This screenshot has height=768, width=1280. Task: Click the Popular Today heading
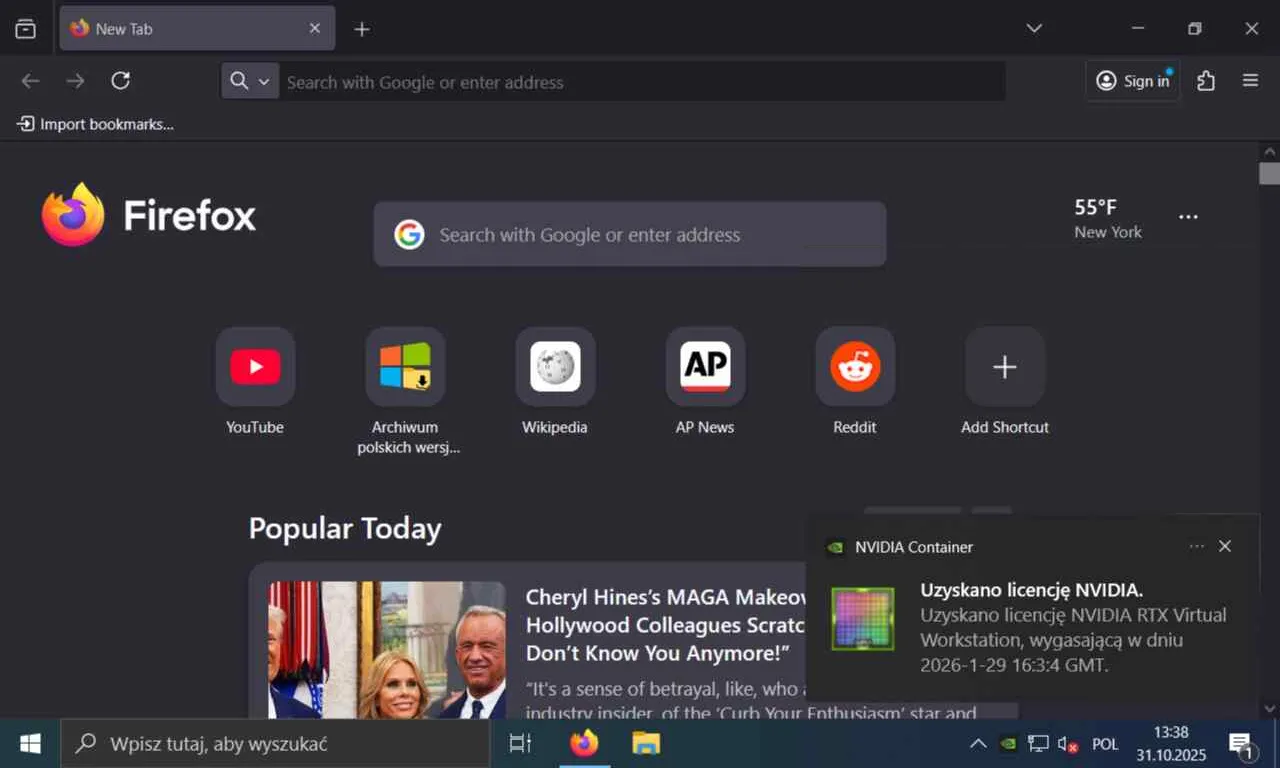[345, 528]
